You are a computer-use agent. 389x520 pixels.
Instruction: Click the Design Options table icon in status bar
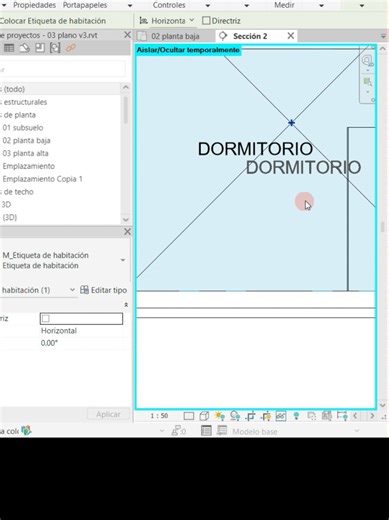click(206, 431)
